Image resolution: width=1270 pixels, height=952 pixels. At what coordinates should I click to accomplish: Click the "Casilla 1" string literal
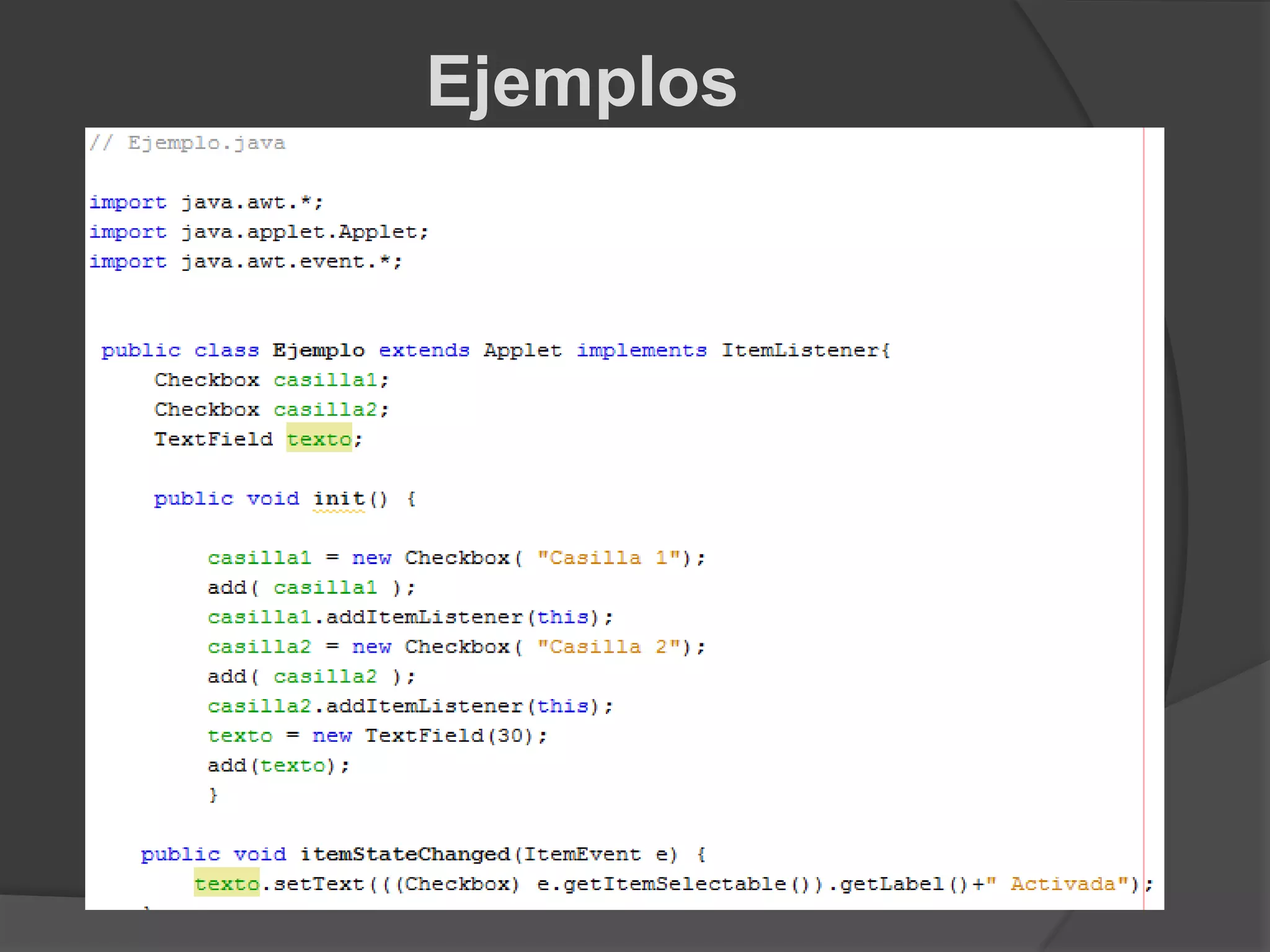coord(609,558)
